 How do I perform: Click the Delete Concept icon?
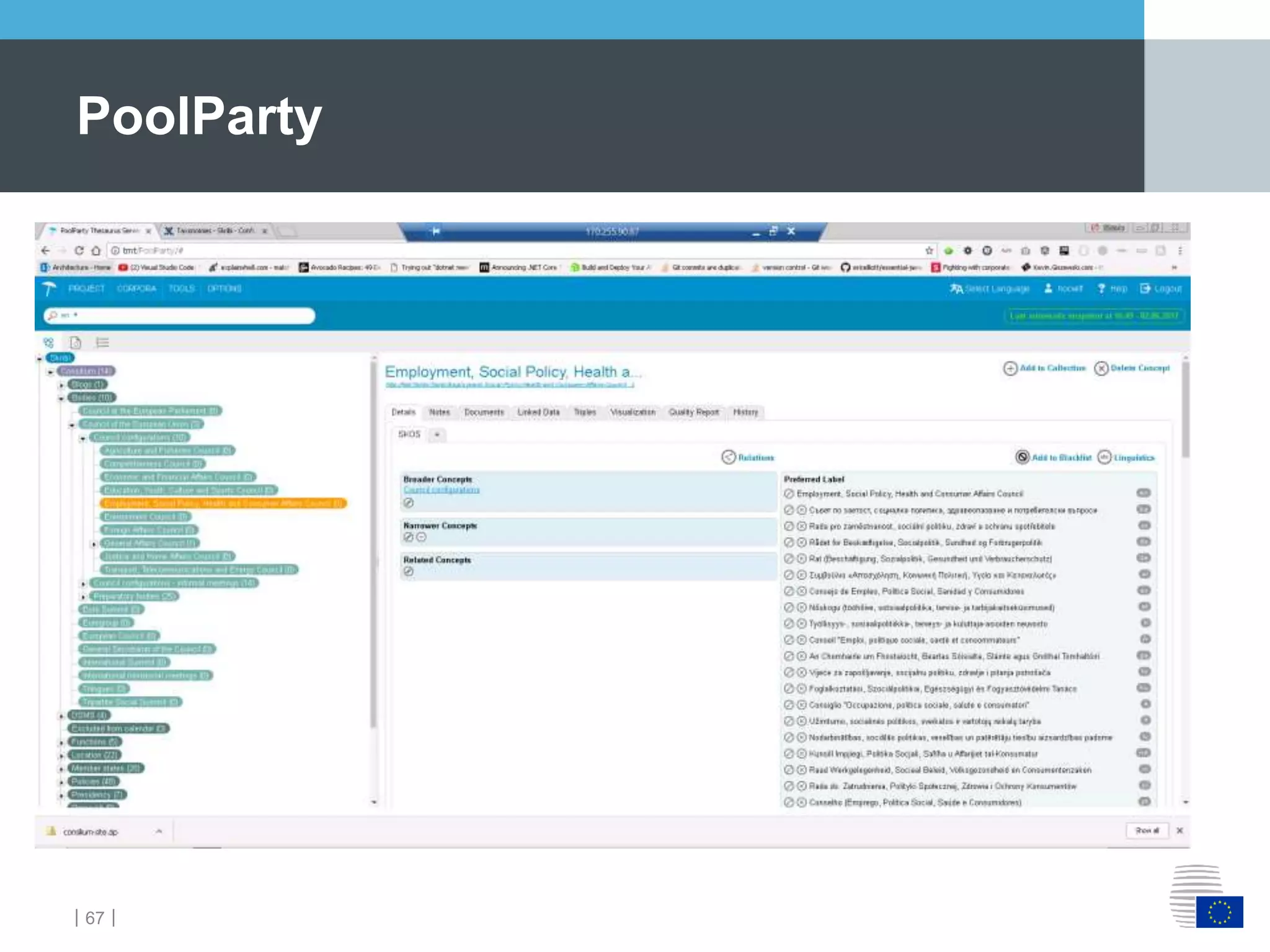[1101, 369]
